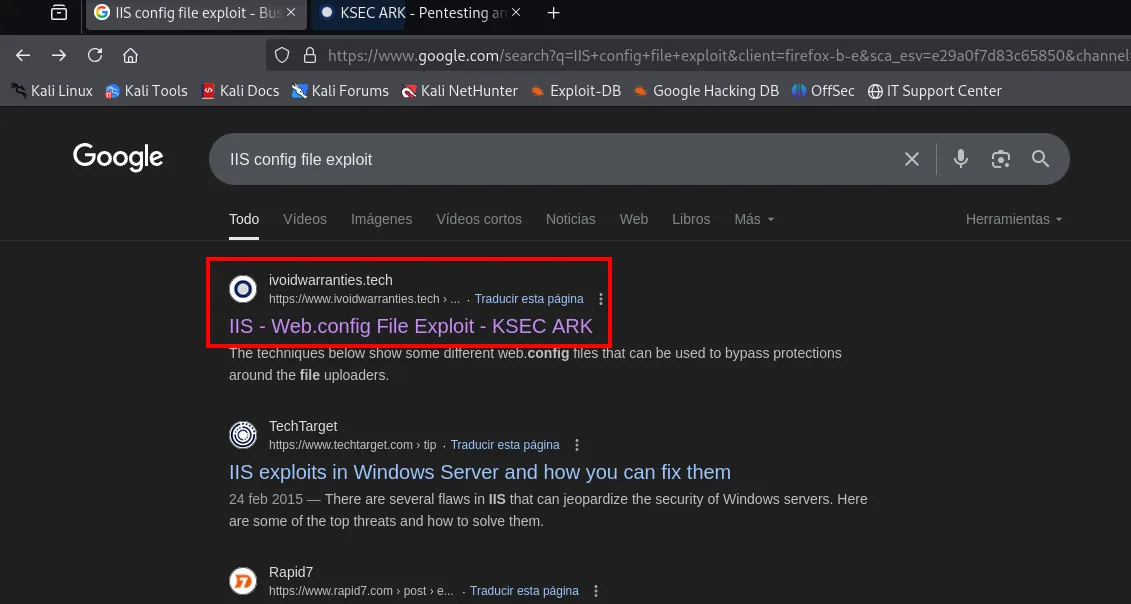Open a new tab with the plus button
The width and height of the screenshot is (1131, 604).
pos(553,13)
